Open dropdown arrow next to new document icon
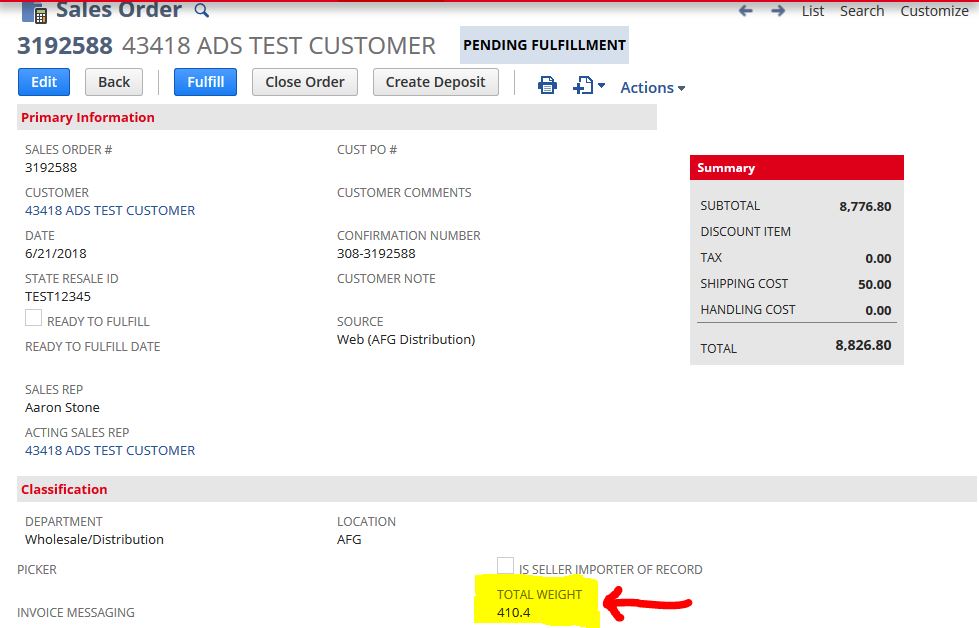The width and height of the screenshot is (979, 628). [x=601, y=86]
